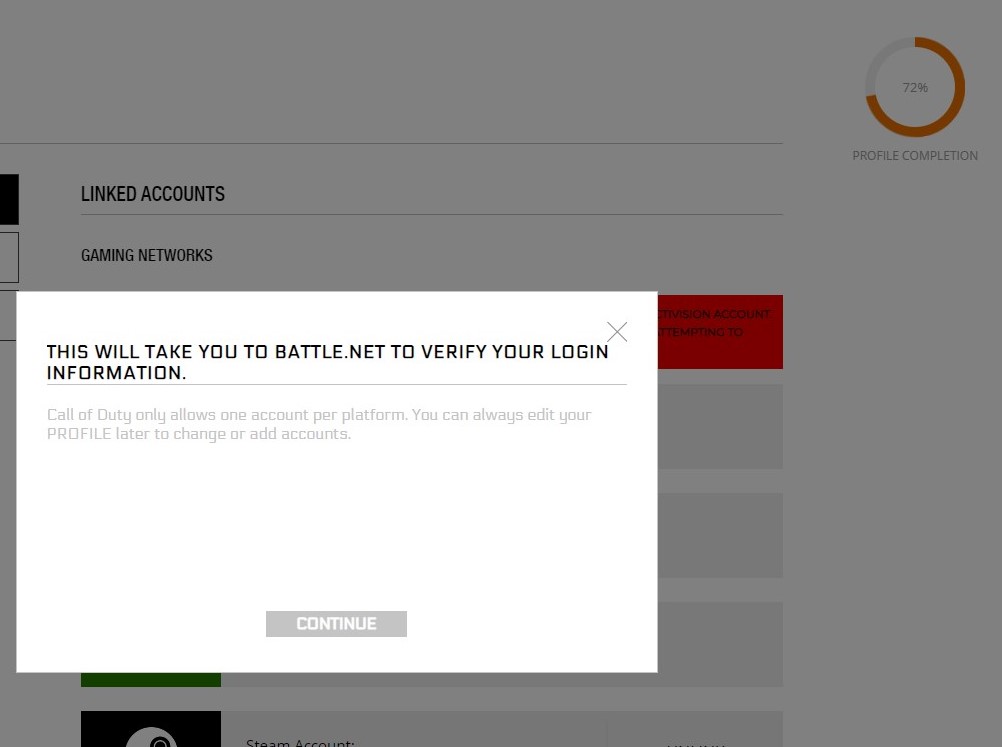Click the 72% profile completion ring

coord(914,87)
